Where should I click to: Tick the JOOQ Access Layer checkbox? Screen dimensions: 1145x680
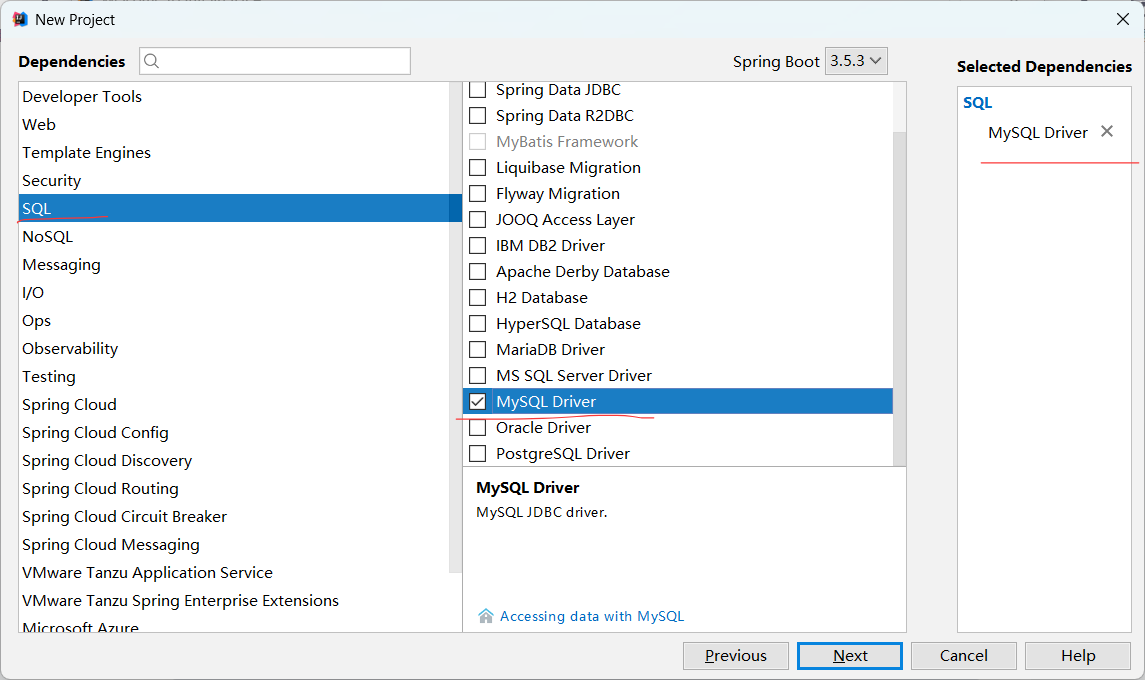[x=478, y=219]
